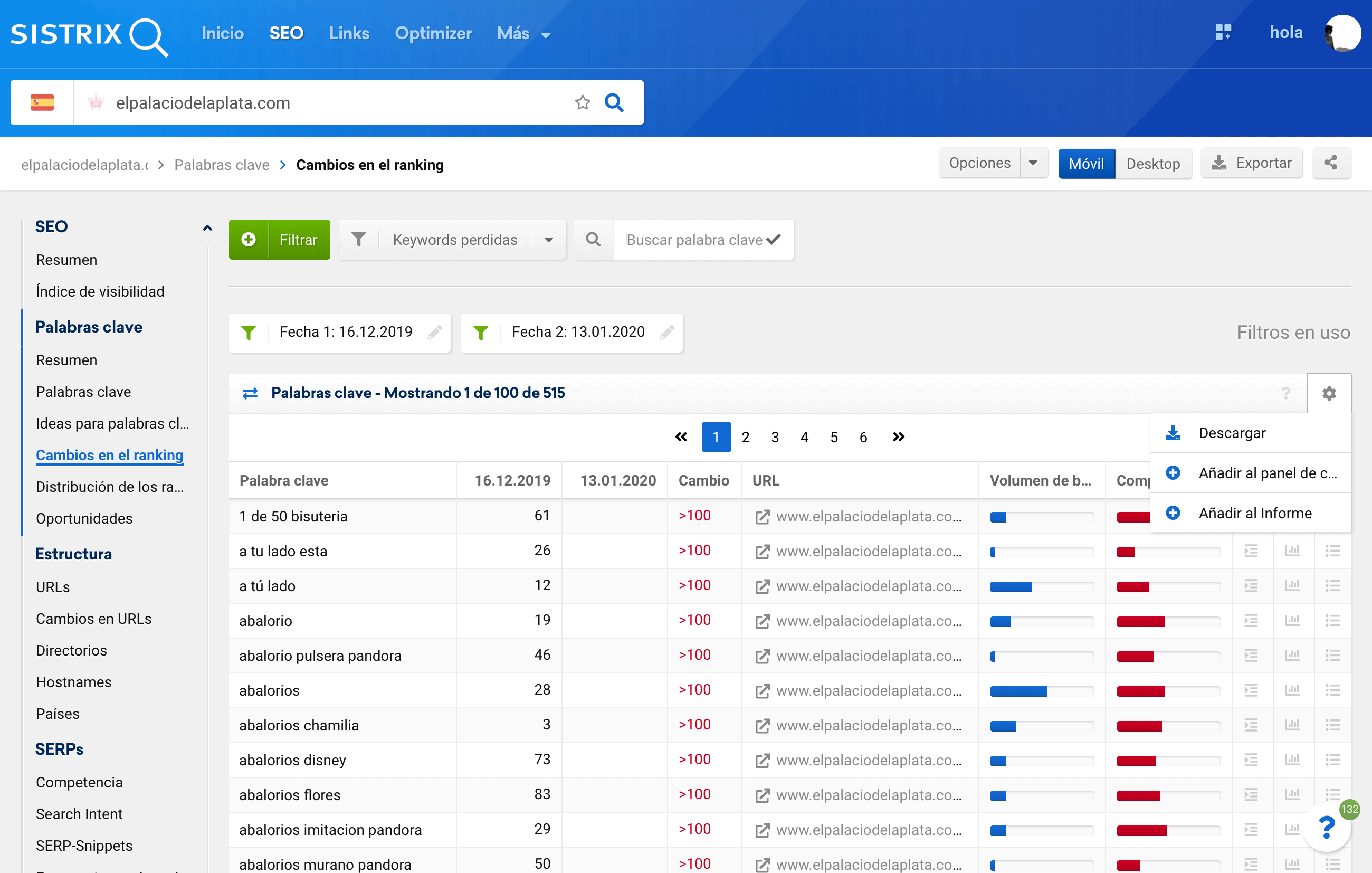Open external URL icon for abalorio row
1372x873 pixels.
click(x=763, y=621)
